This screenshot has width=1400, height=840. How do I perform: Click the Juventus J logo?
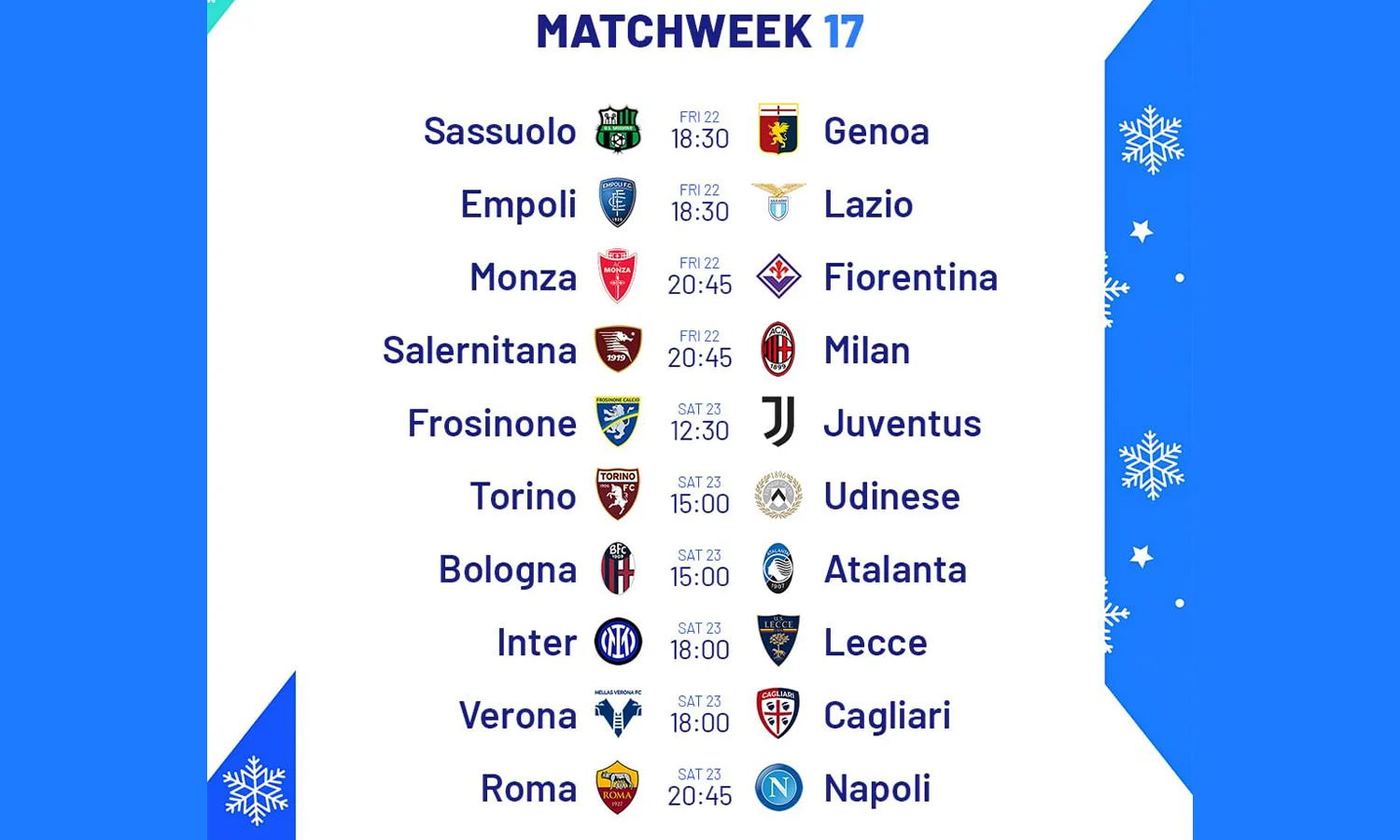pyautogui.click(x=778, y=422)
